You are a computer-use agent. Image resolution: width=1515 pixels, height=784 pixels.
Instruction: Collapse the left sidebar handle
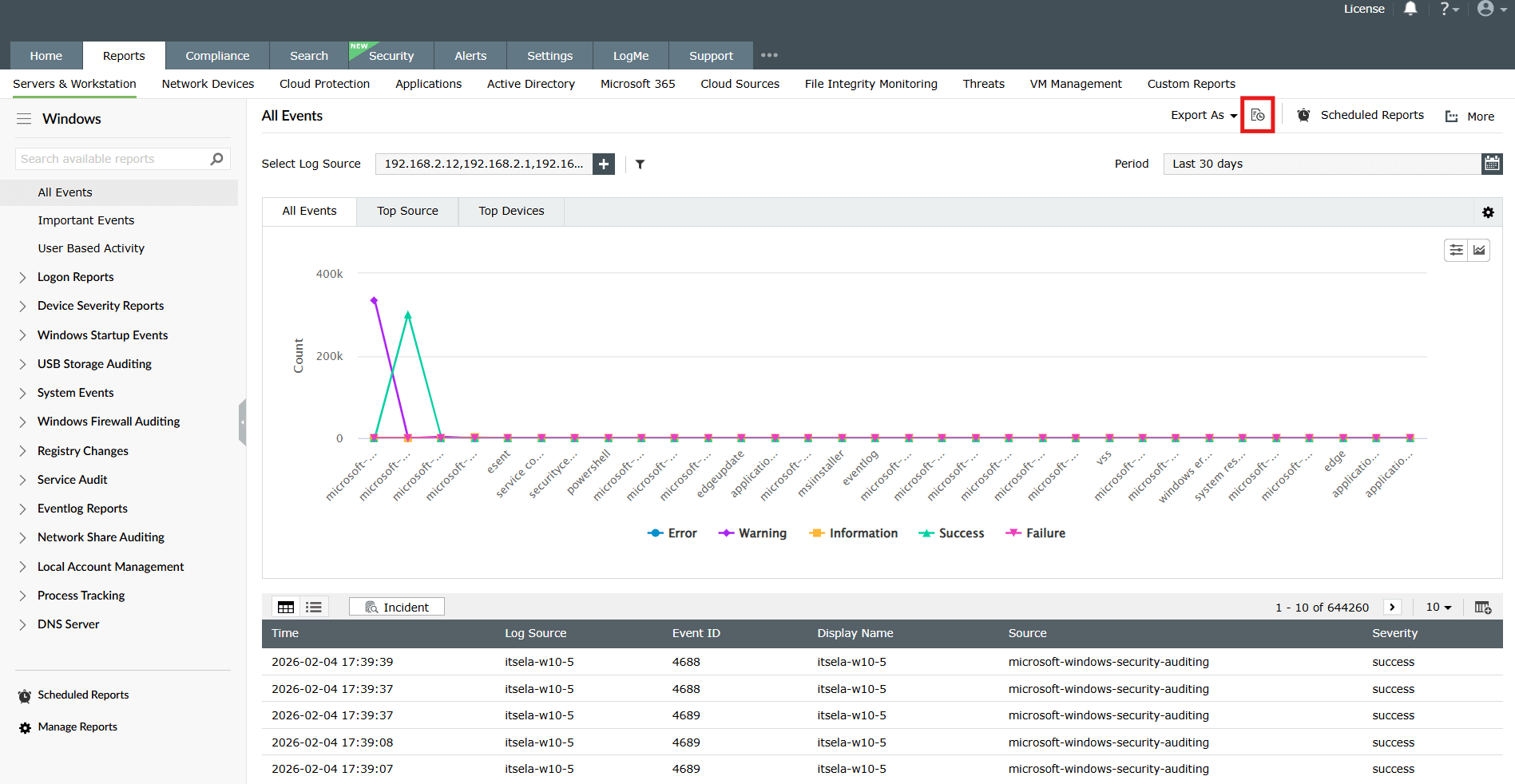(x=242, y=422)
